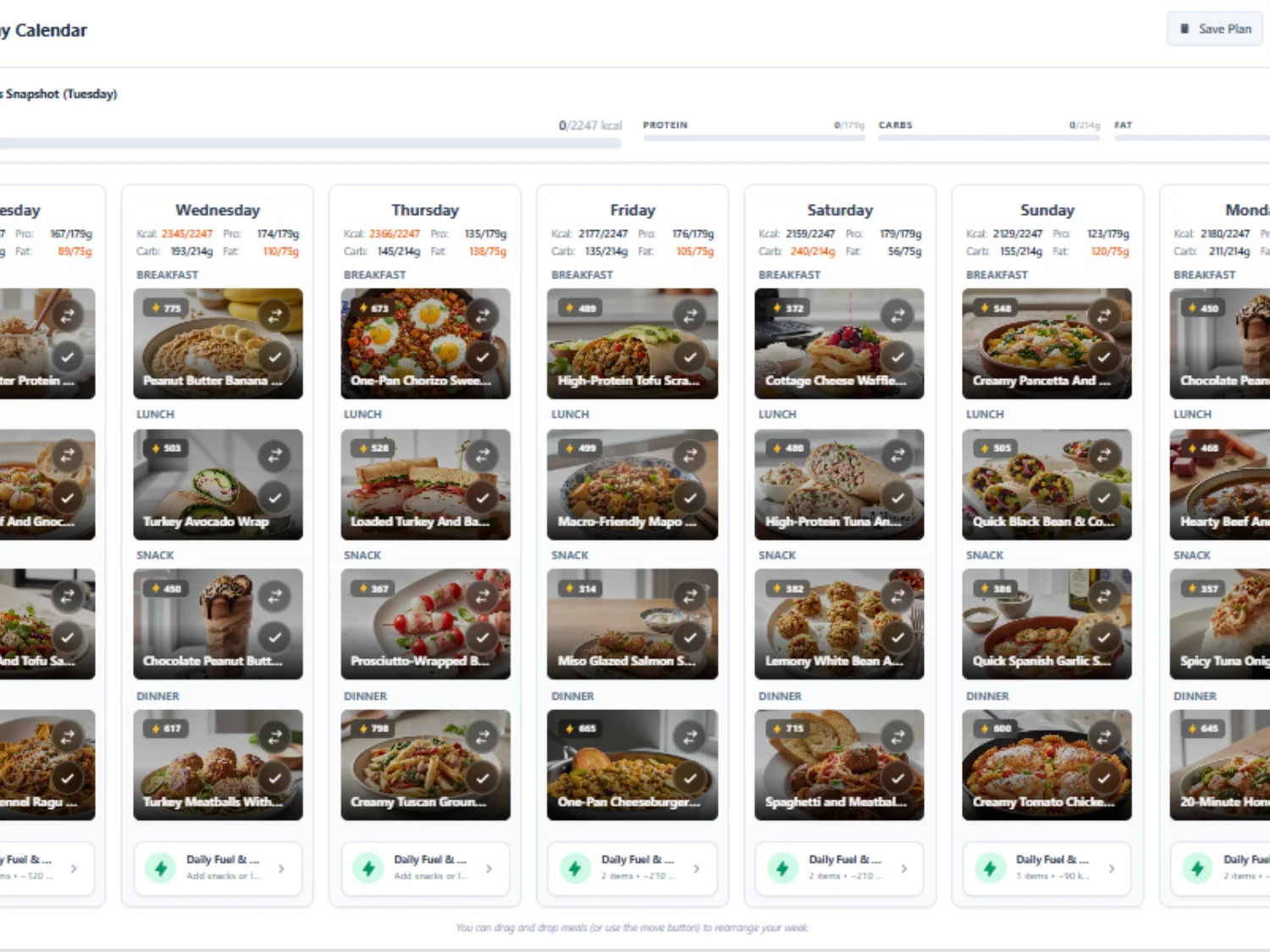Expand Tuesday's Daily Fuel chevron

[74, 868]
